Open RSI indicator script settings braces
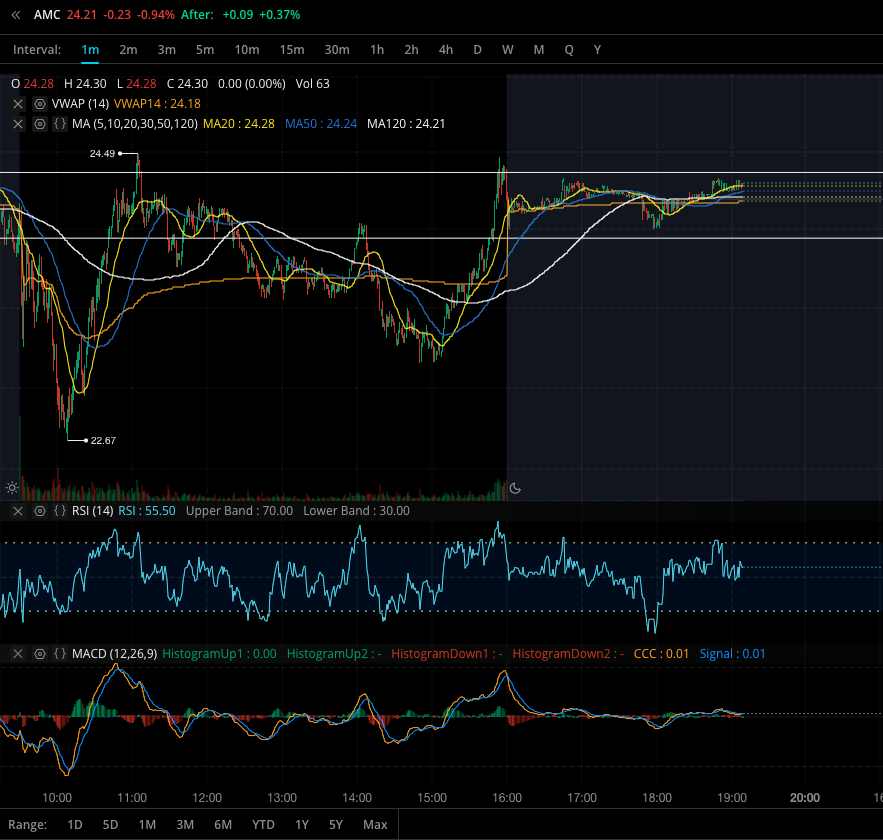 [x=60, y=511]
